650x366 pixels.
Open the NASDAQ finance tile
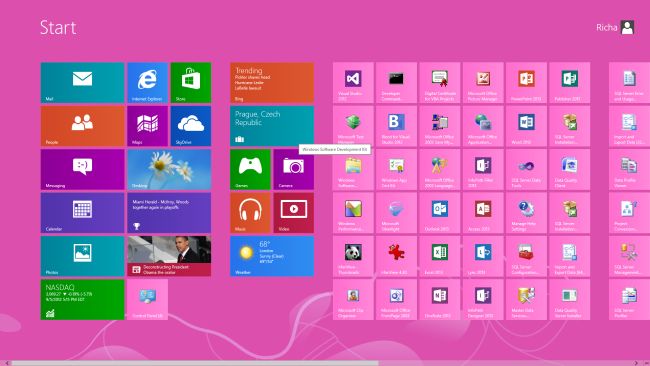click(82, 300)
